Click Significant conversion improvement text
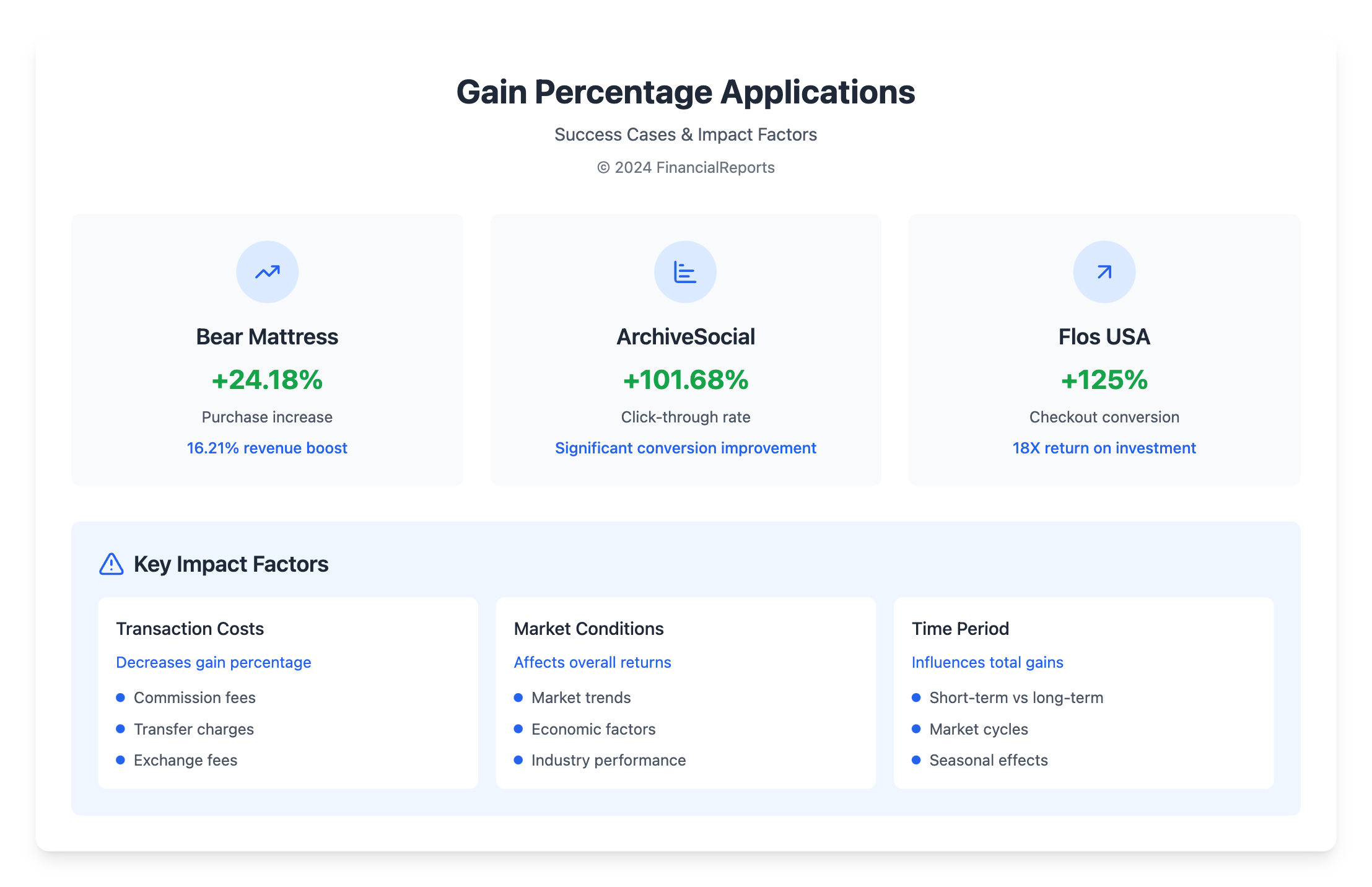Image resolution: width=1372 pixels, height=887 pixels. (685, 448)
